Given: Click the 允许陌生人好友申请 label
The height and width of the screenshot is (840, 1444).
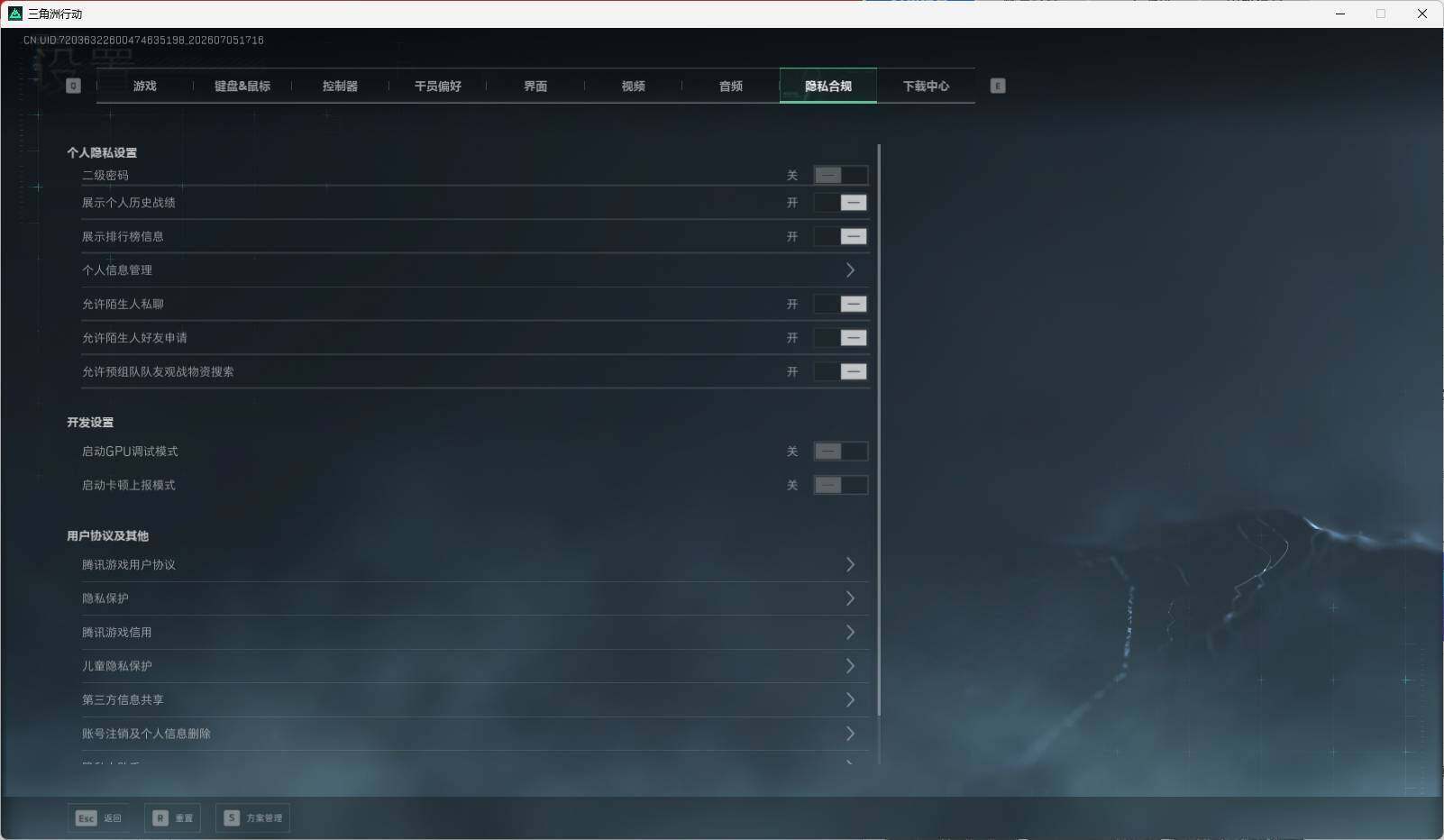Looking at the screenshot, I should pyautogui.click(x=134, y=338).
